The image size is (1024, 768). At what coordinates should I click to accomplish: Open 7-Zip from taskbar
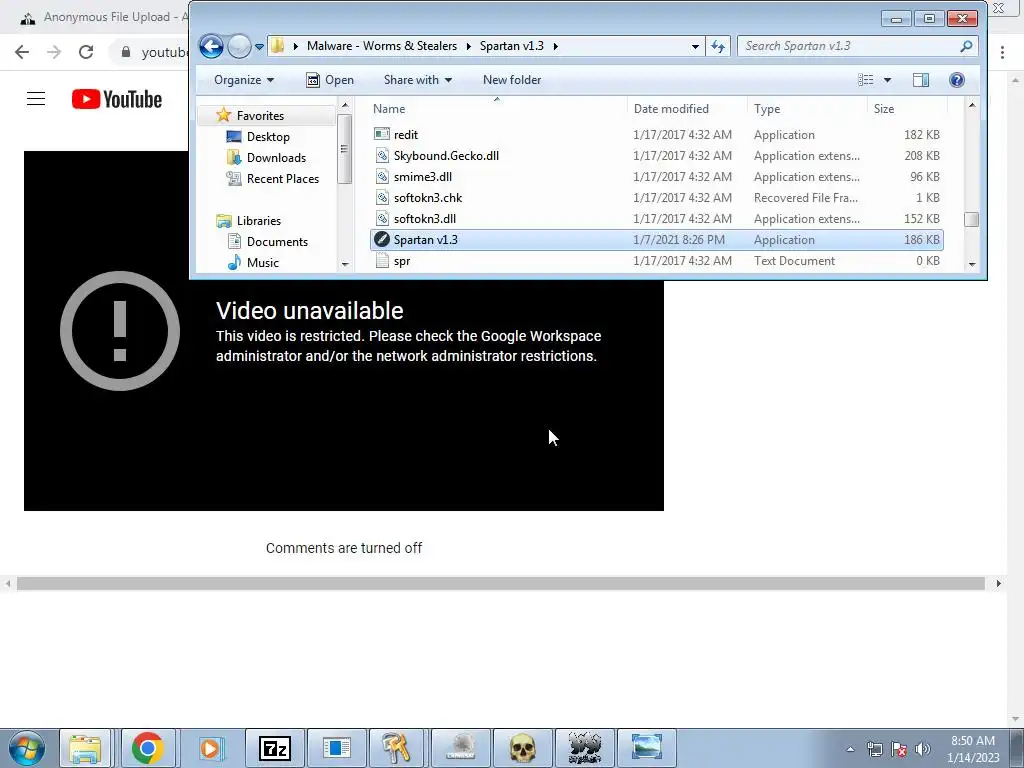point(274,748)
